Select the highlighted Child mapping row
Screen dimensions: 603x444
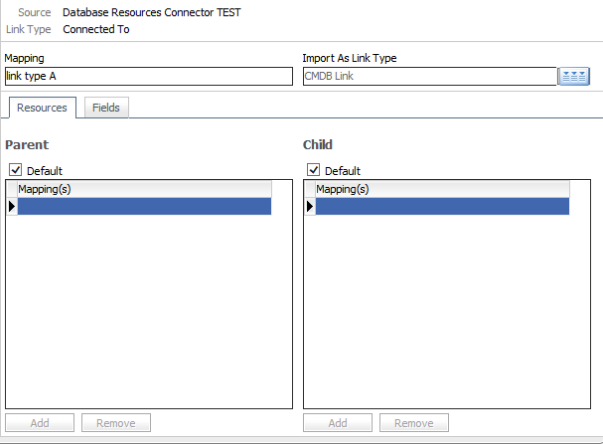pyautogui.click(x=442, y=206)
